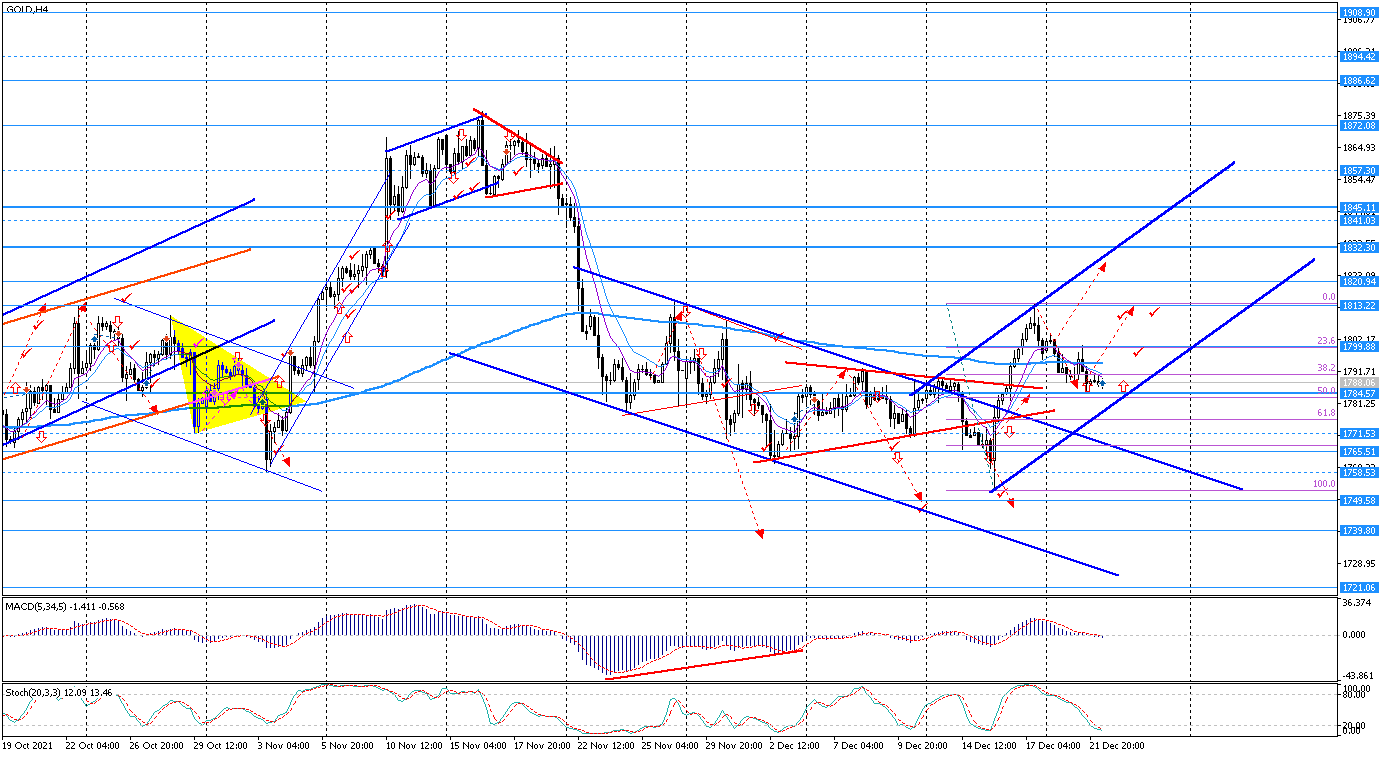Click the gray current price tag 1788.06
This screenshot has height=757, width=1390.
click(x=1359, y=382)
